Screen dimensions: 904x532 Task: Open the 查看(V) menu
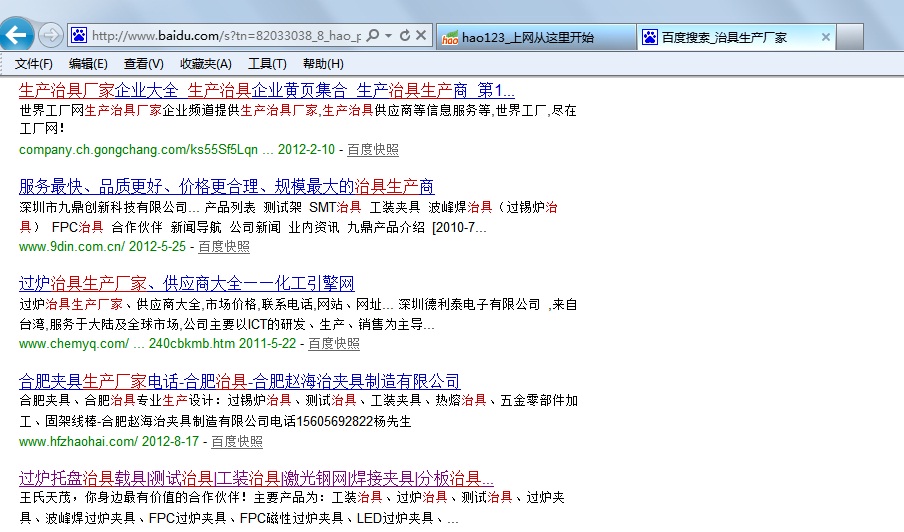tap(144, 64)
